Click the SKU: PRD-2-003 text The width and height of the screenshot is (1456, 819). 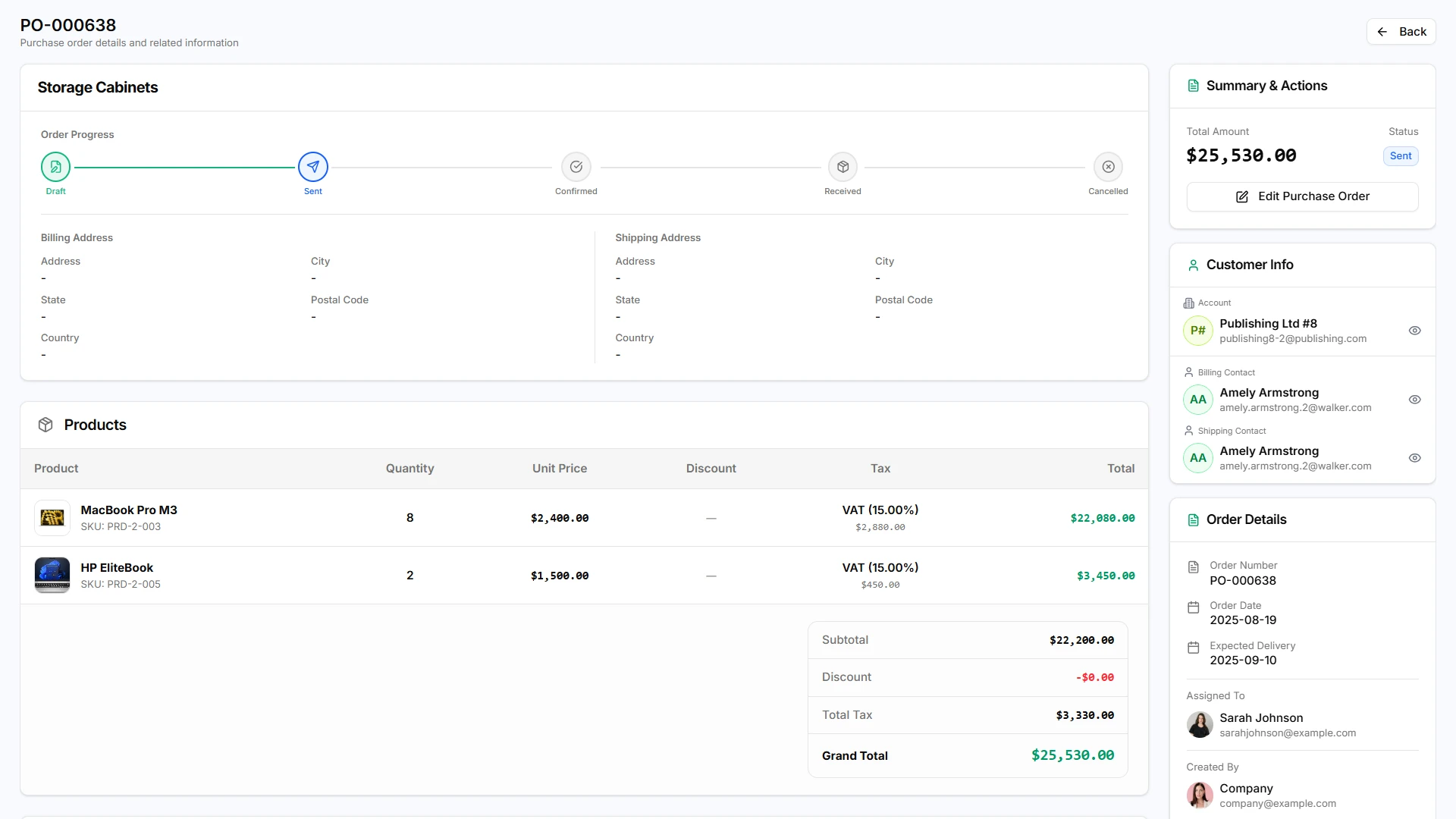tap(121, 527)
